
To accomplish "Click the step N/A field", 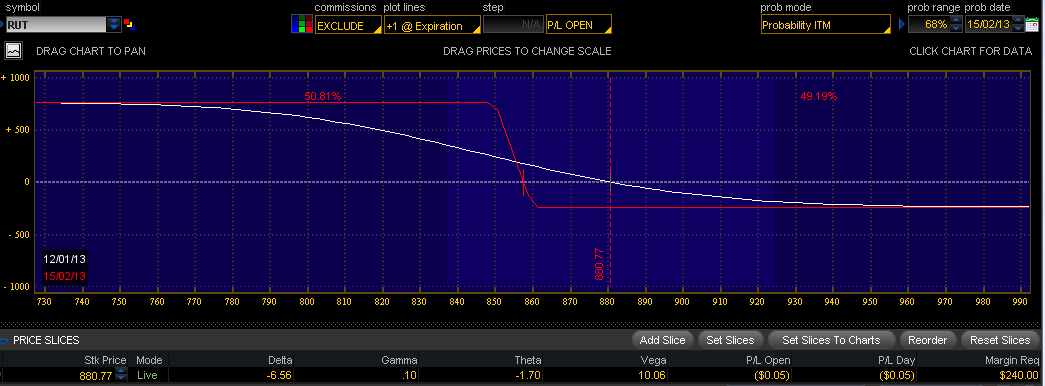I will click(513, 25).
